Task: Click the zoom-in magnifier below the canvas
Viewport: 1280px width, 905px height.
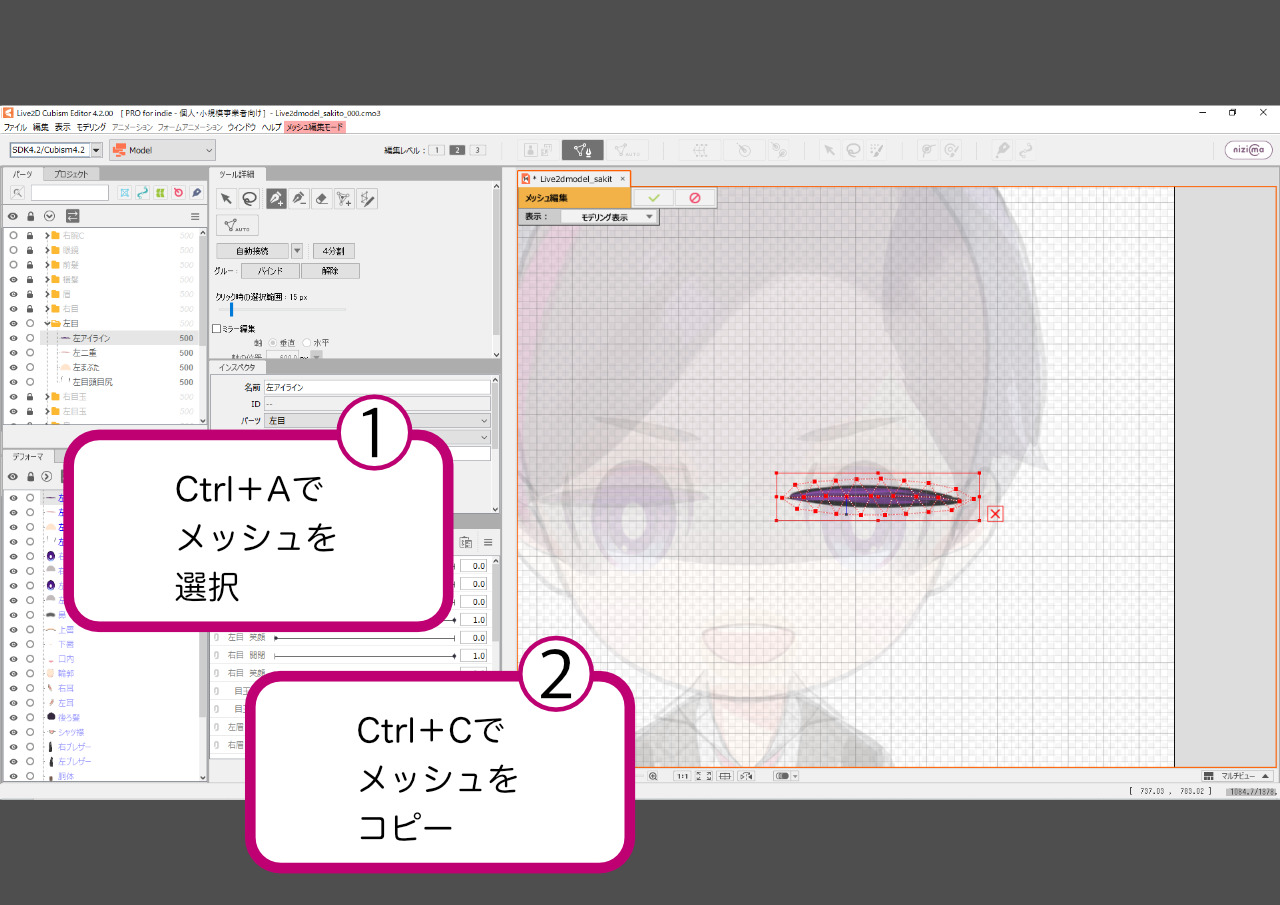Action: (653, 776)
